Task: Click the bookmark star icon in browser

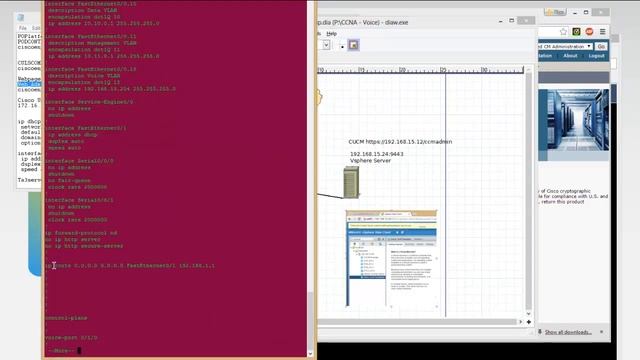Action: (563, 32)
